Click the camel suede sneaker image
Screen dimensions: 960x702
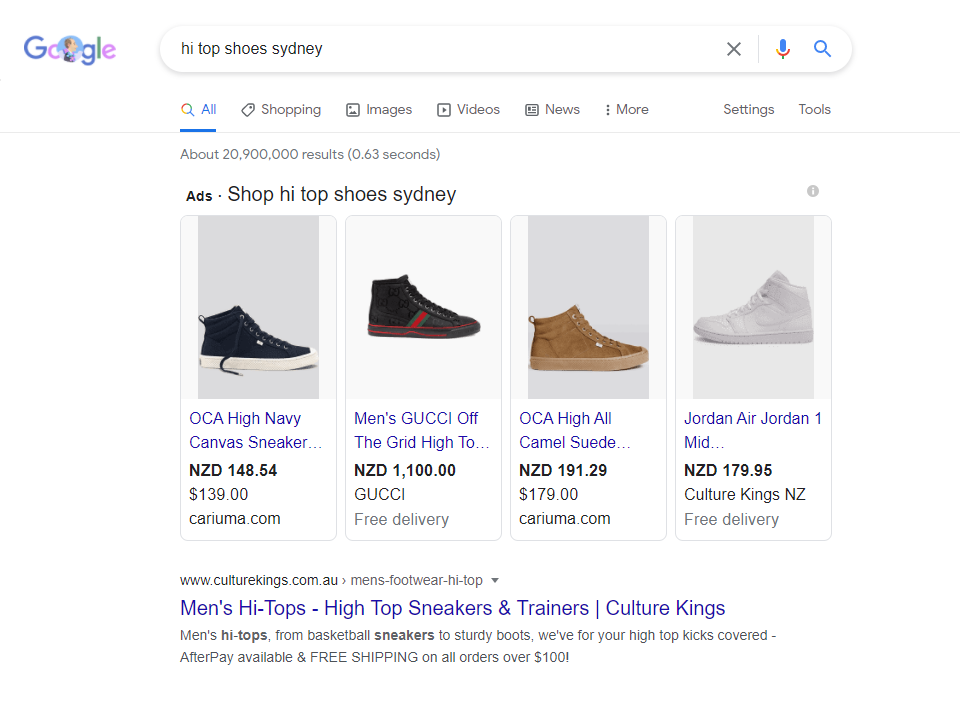(x=588, y=307)
